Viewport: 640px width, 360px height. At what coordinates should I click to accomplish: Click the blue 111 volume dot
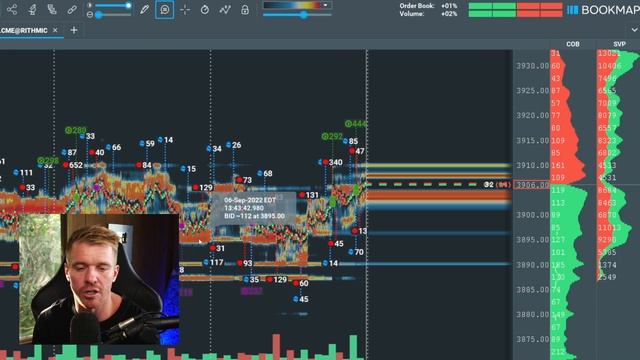tap(16, 173)
